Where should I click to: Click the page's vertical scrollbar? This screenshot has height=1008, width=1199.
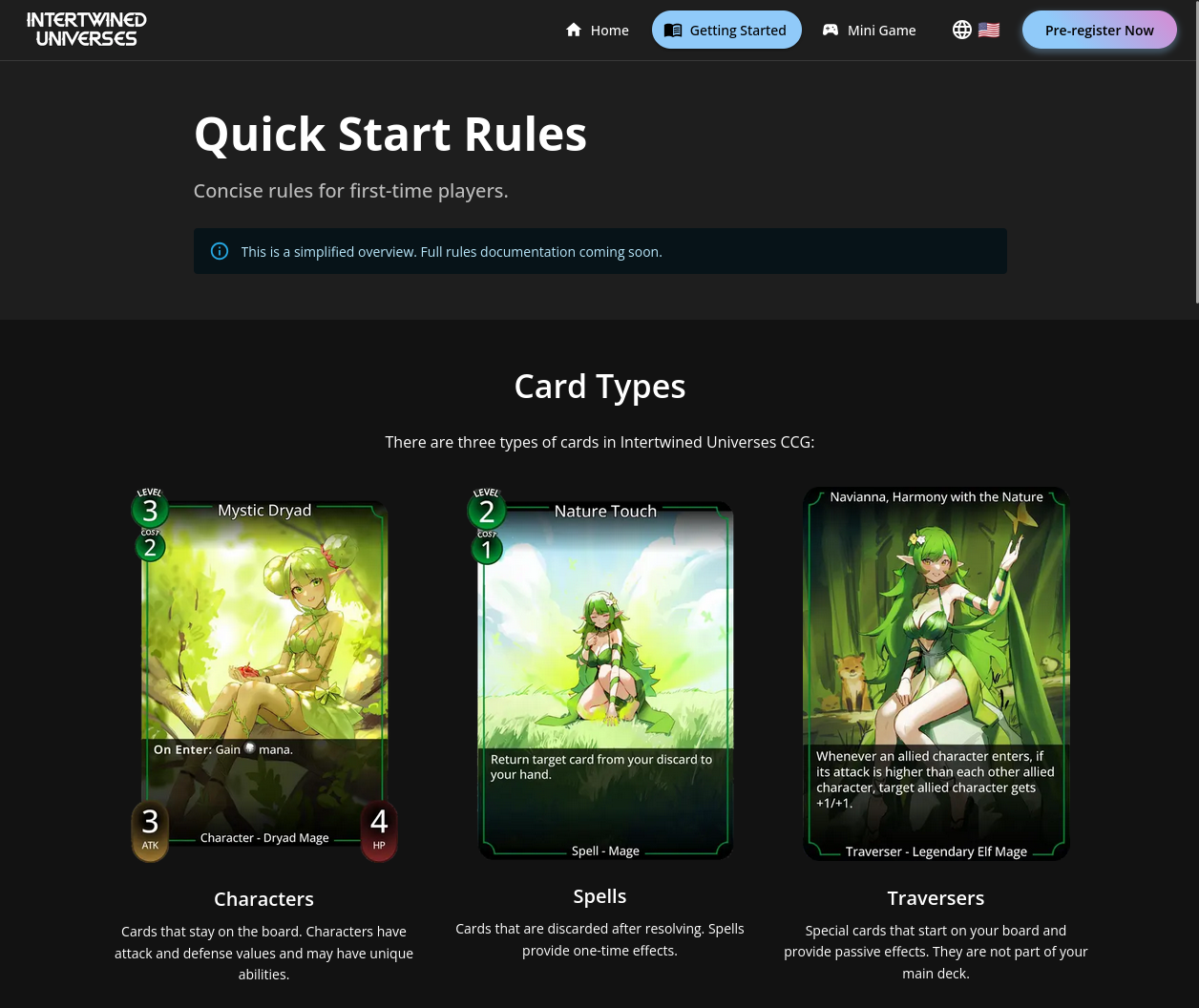[1193, 153]
